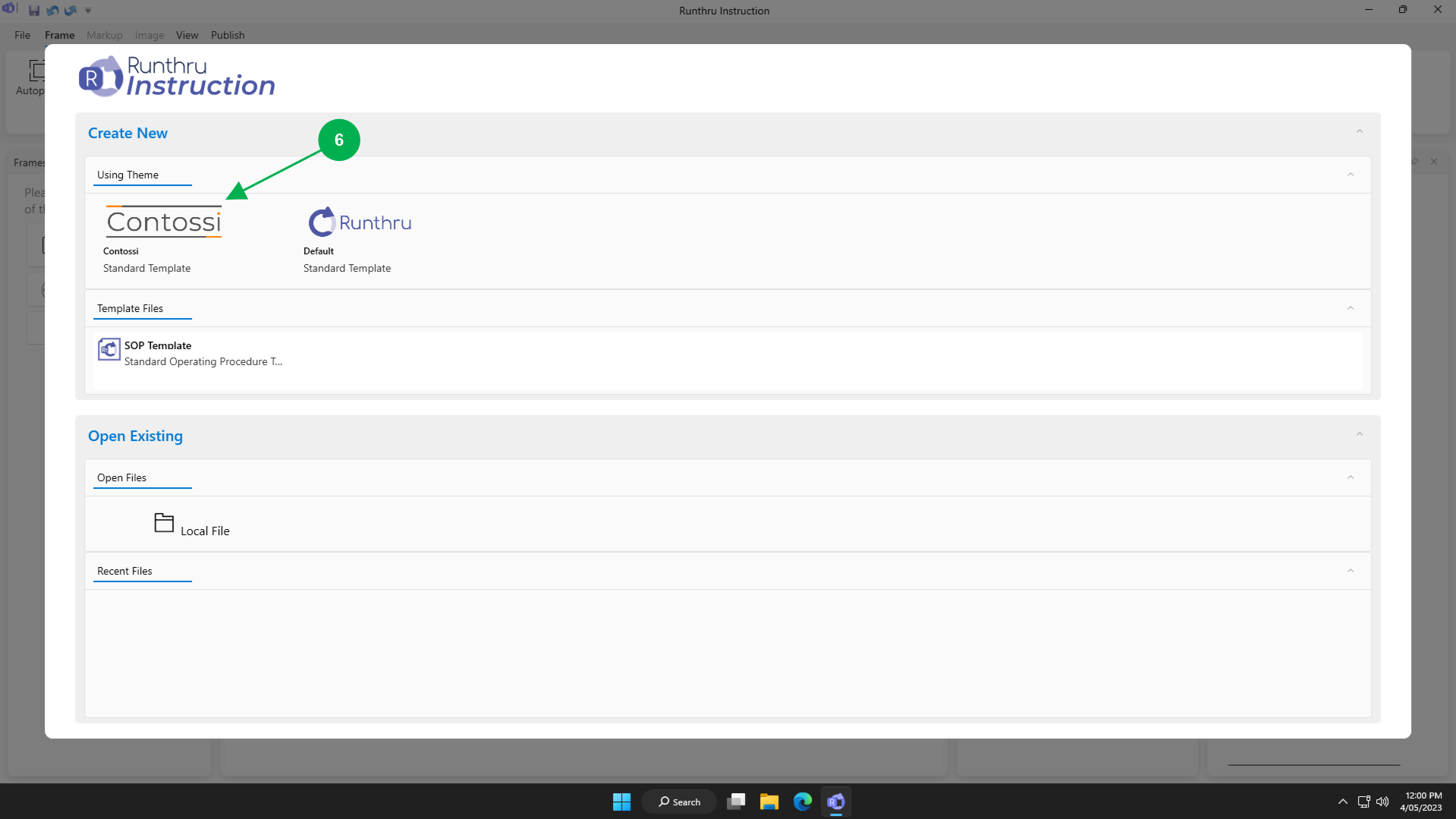Select the Contossi theme logo
1456x819 pixels.
164,222
